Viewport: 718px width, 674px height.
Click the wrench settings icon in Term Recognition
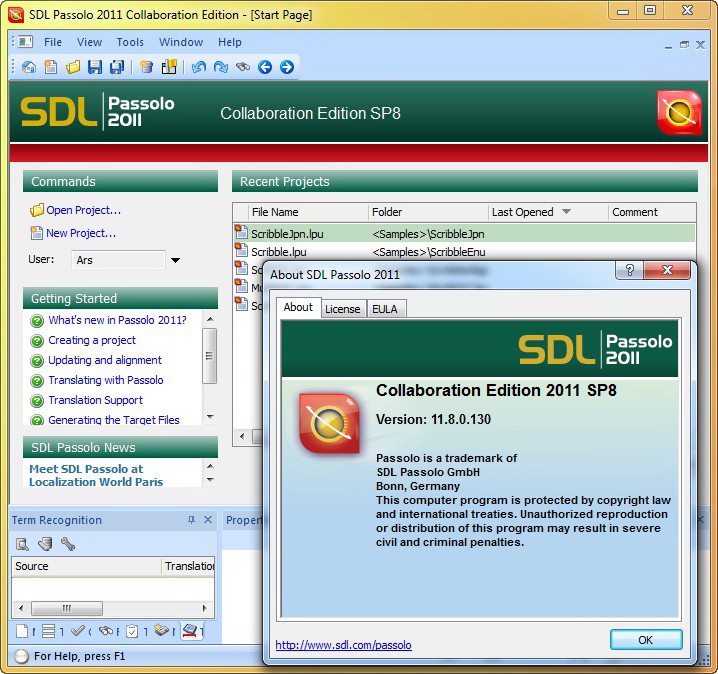pos(68,544)
